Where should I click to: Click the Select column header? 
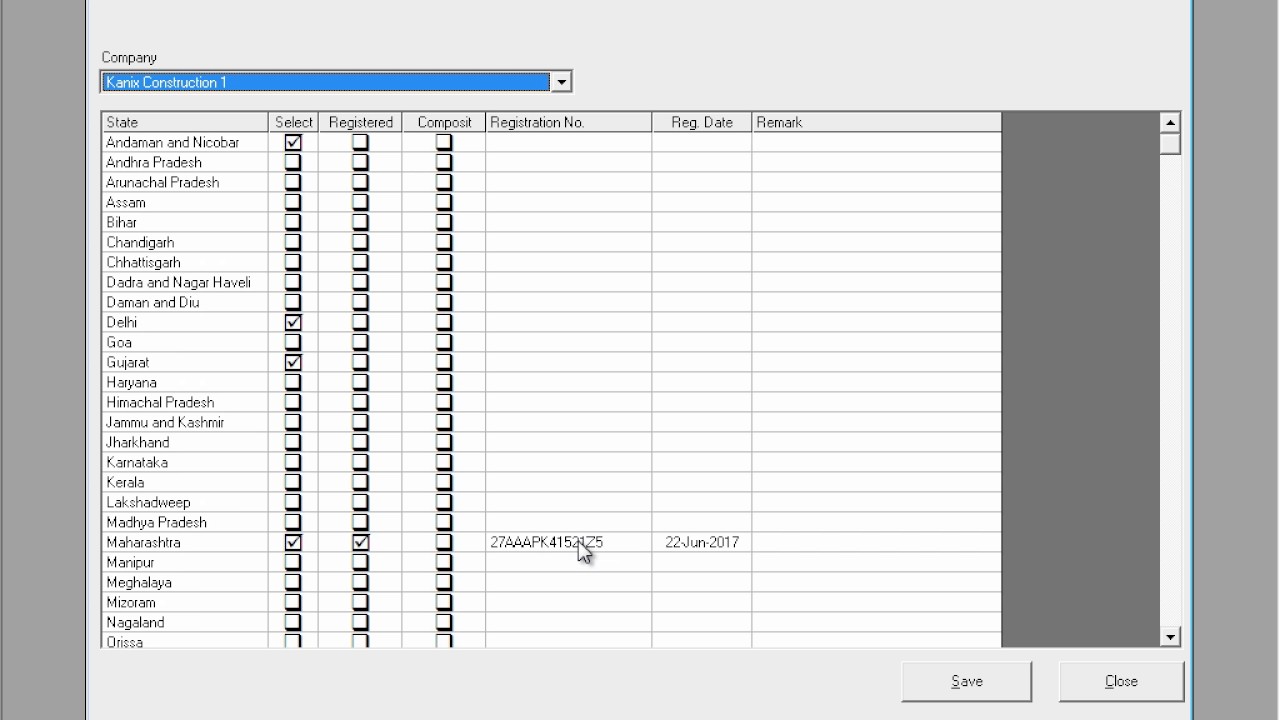tap(294, 122)
